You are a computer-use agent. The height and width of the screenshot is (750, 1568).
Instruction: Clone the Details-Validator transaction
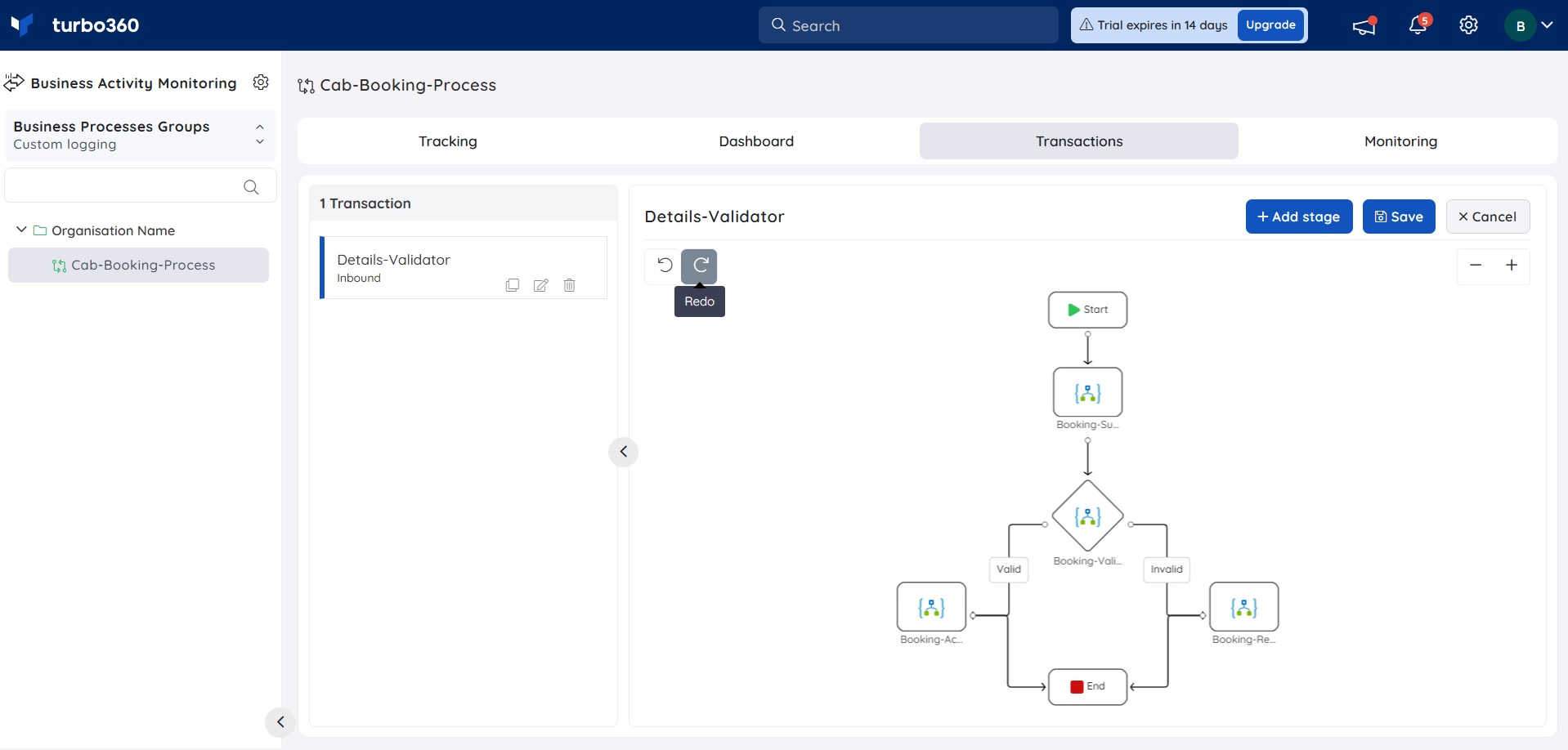click(513, 285)
